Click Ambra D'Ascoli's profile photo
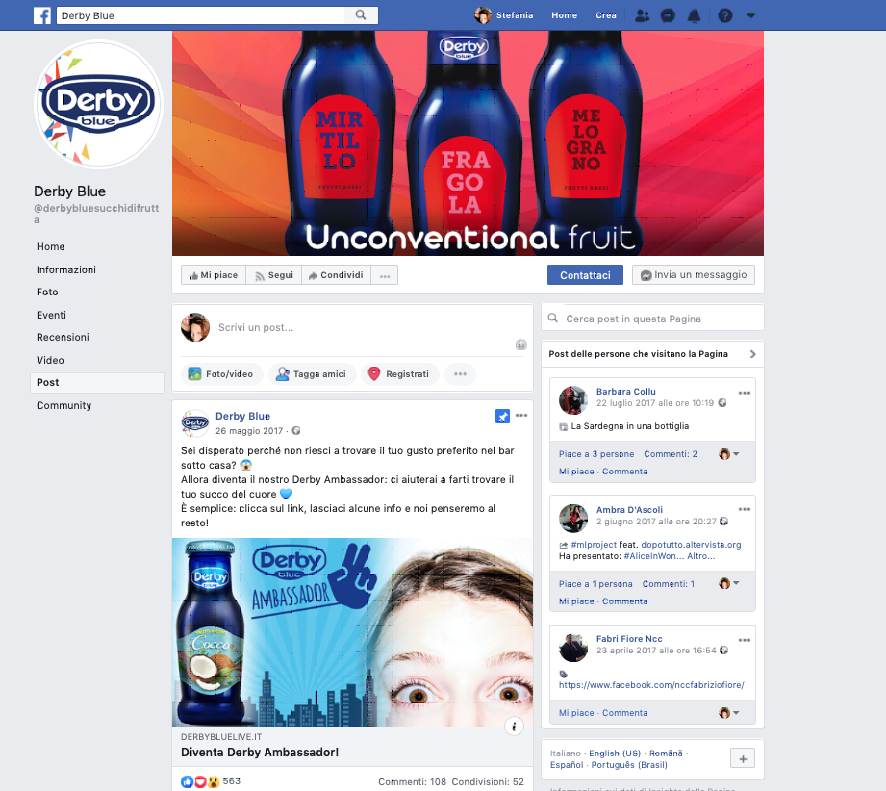The height and width of the screenshot is (791, 886). pyautogui.click(x=573, y=518)
